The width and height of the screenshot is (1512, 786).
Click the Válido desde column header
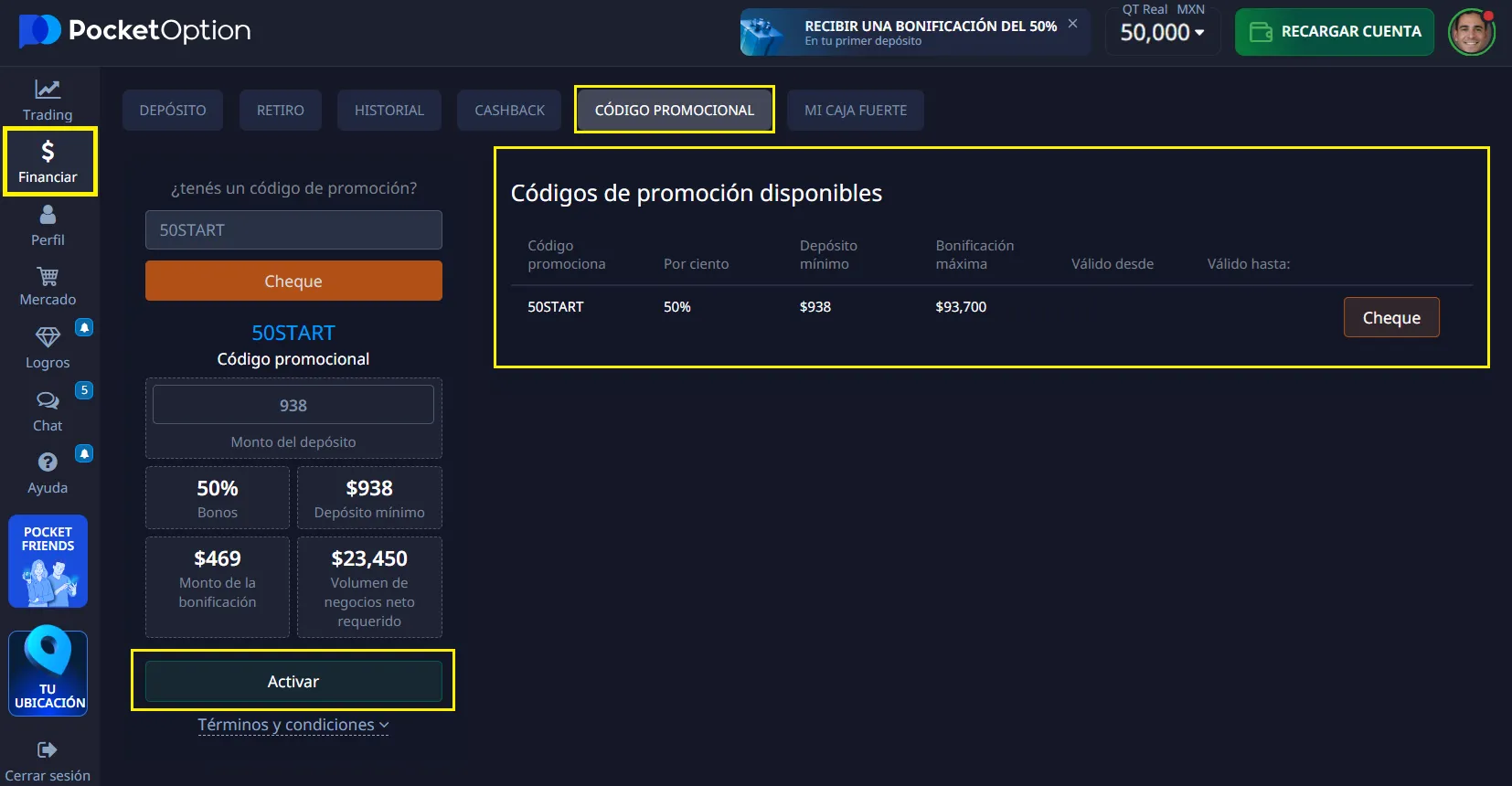click(x=1113, y=264)
